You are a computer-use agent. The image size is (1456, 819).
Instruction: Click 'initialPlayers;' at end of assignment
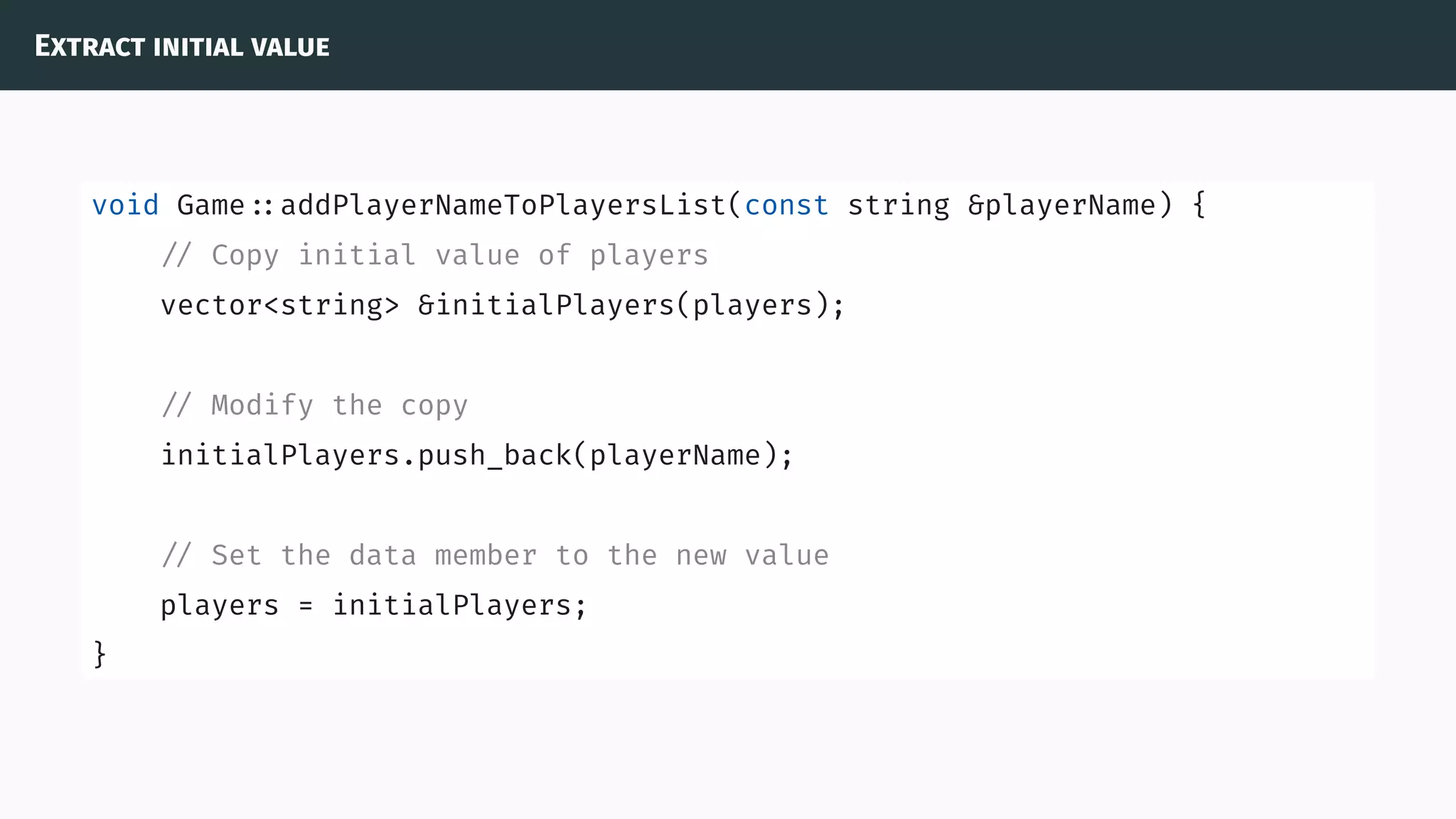coord(459,606)
